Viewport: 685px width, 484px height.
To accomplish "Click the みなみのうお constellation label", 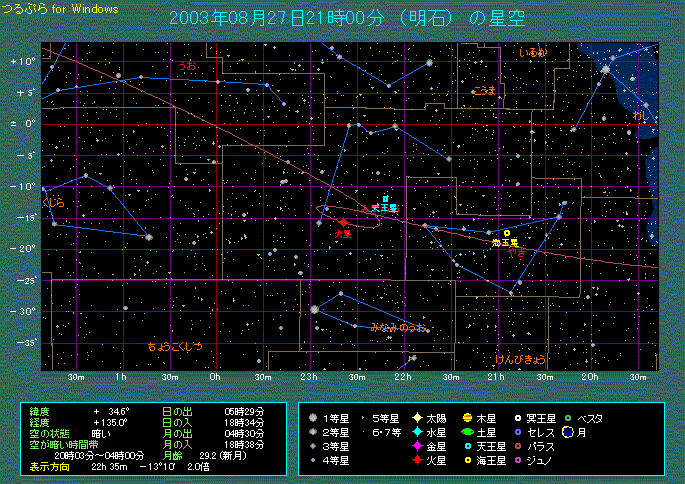I will 398,327.
